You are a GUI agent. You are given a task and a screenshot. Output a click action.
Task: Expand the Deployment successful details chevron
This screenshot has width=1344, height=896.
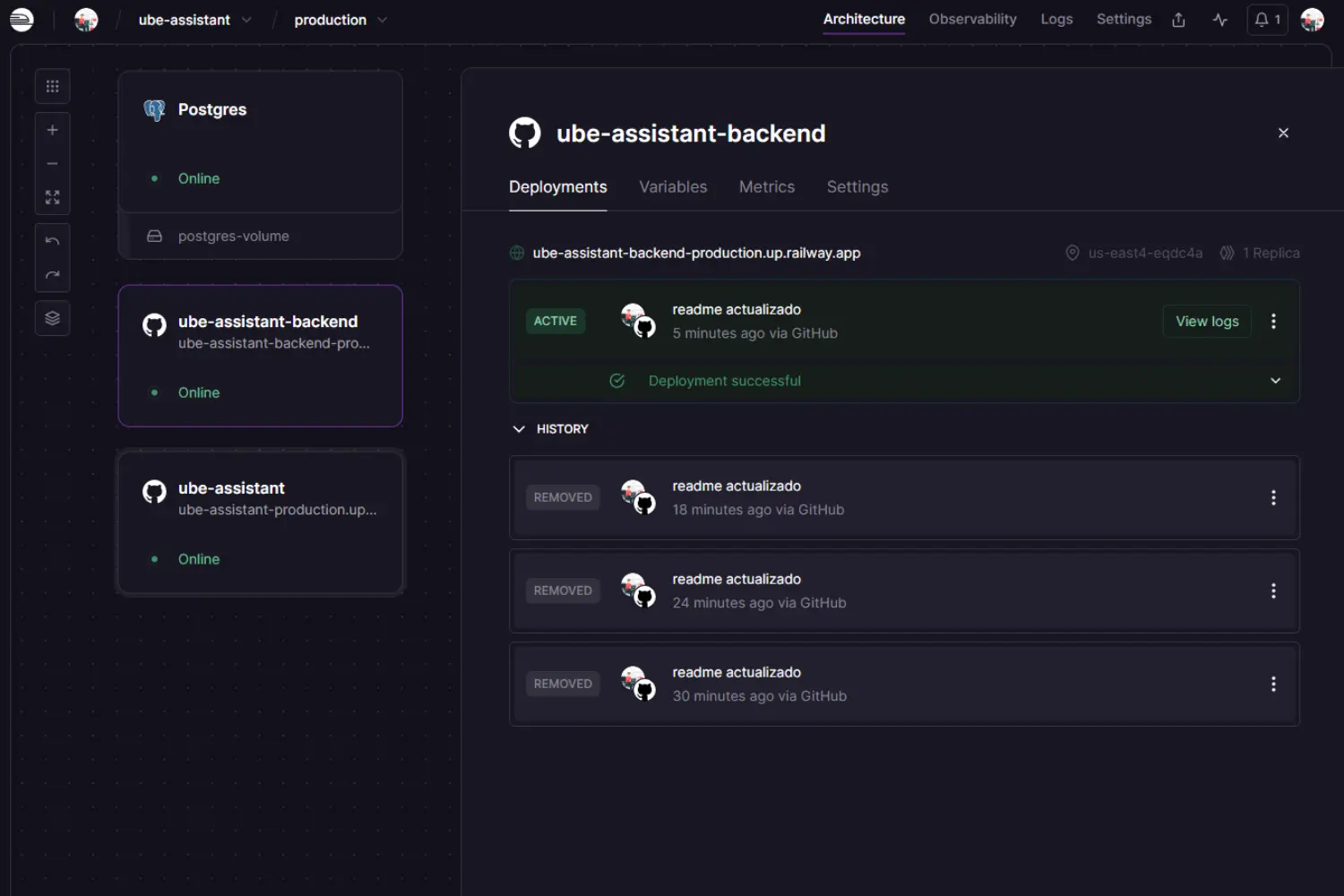1275,380
